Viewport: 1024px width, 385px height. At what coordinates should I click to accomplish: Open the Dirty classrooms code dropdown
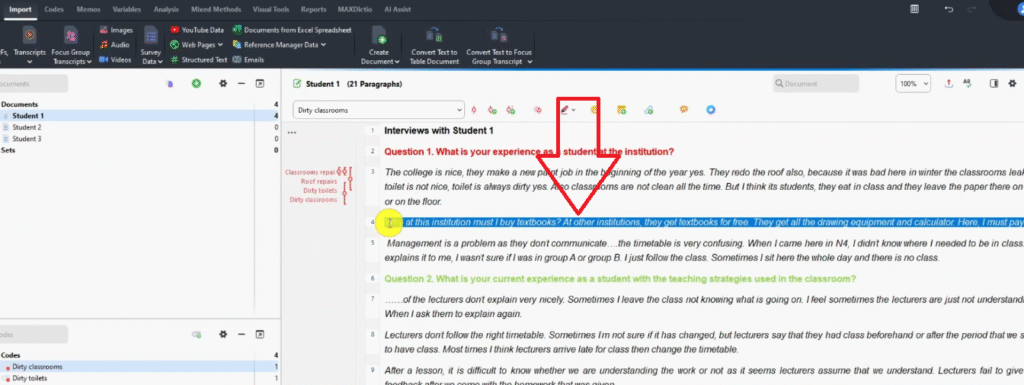[378, 110]
